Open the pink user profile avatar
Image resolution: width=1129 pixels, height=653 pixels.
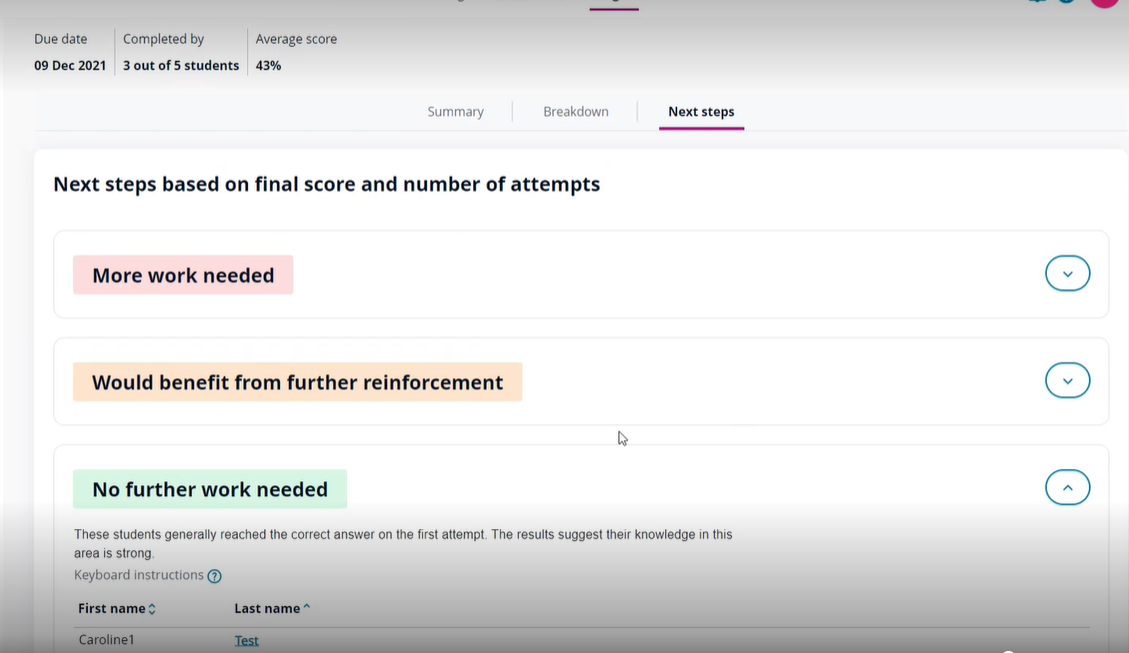(1104, 2)
